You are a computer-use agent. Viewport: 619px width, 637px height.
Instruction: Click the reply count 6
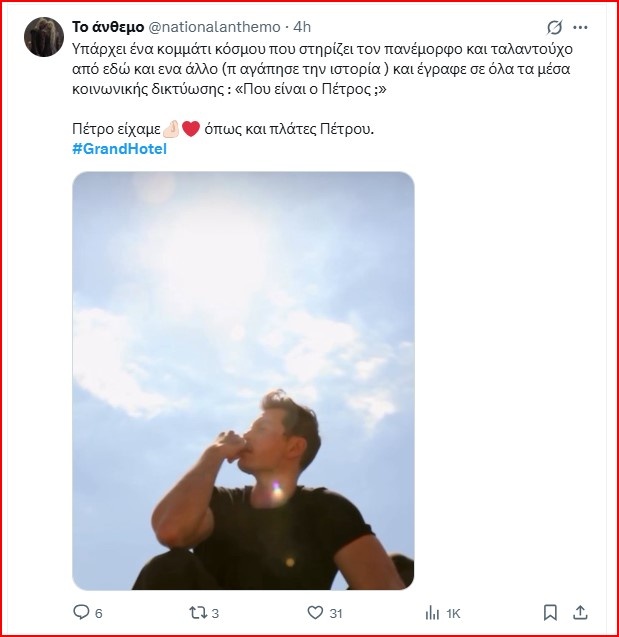click(99, 613)
